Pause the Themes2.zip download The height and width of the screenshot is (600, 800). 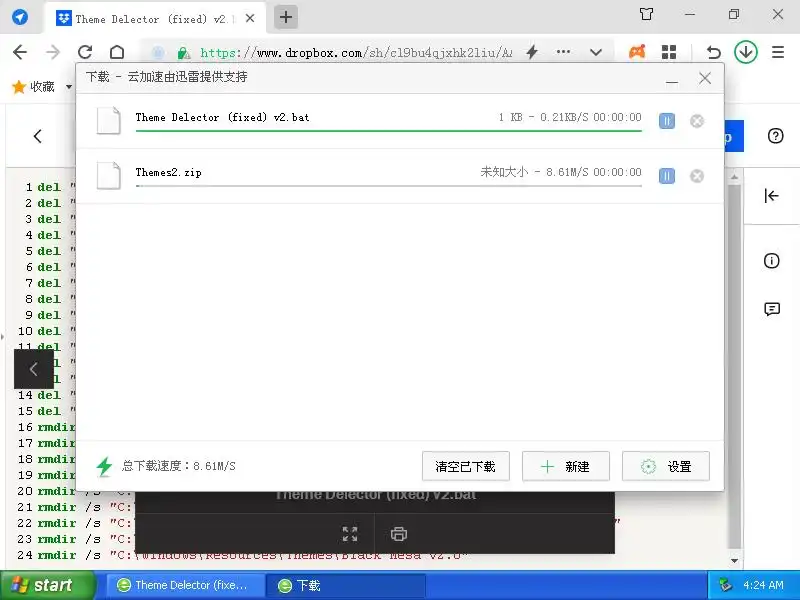coord(667,176)
